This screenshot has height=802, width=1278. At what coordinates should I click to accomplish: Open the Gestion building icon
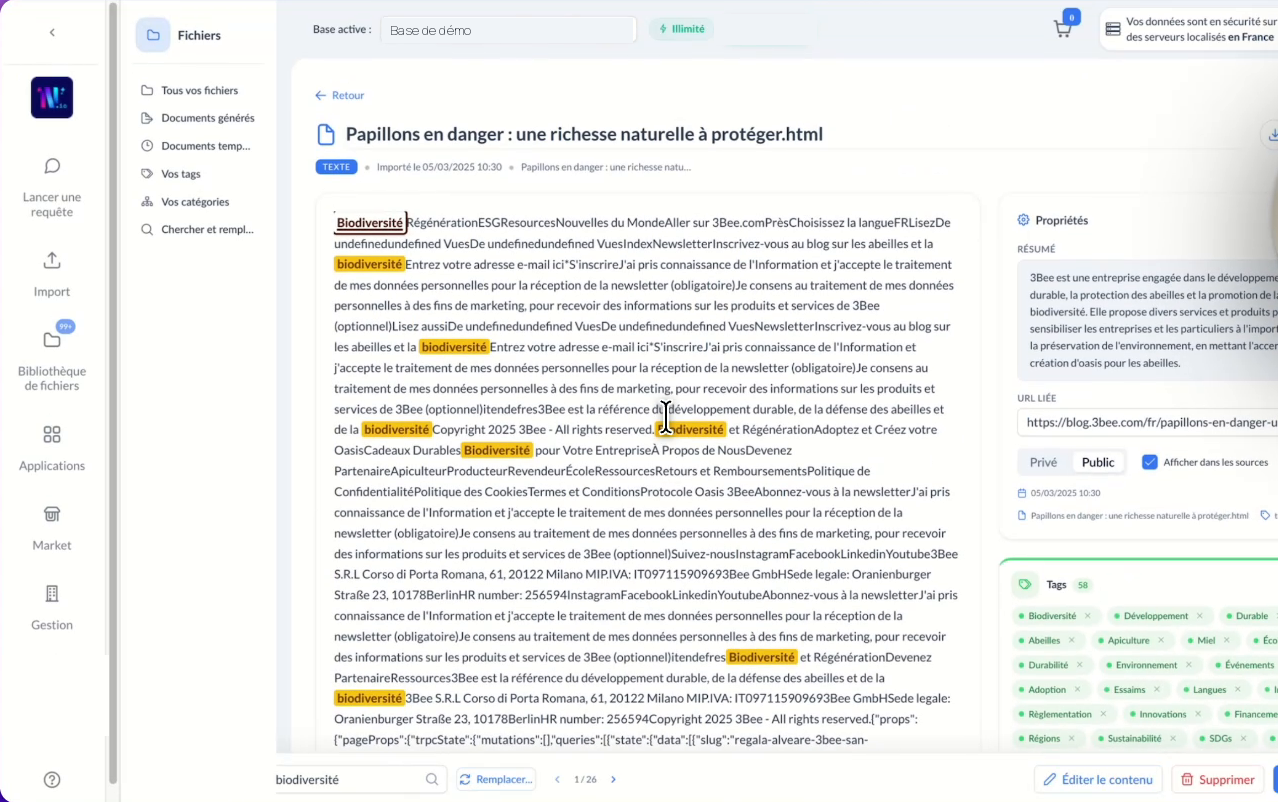[x=52, y=594]
